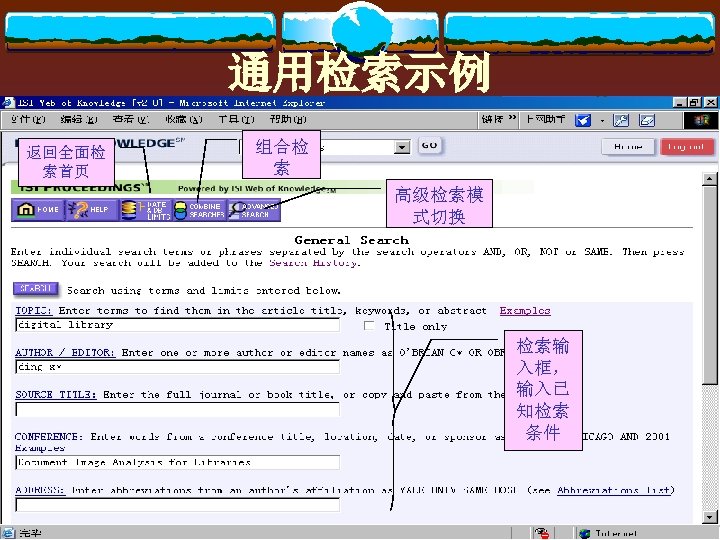Click the status bar page done icon
Image resolution: width=720 pixels, height=540 pixels.
point(8,533)
